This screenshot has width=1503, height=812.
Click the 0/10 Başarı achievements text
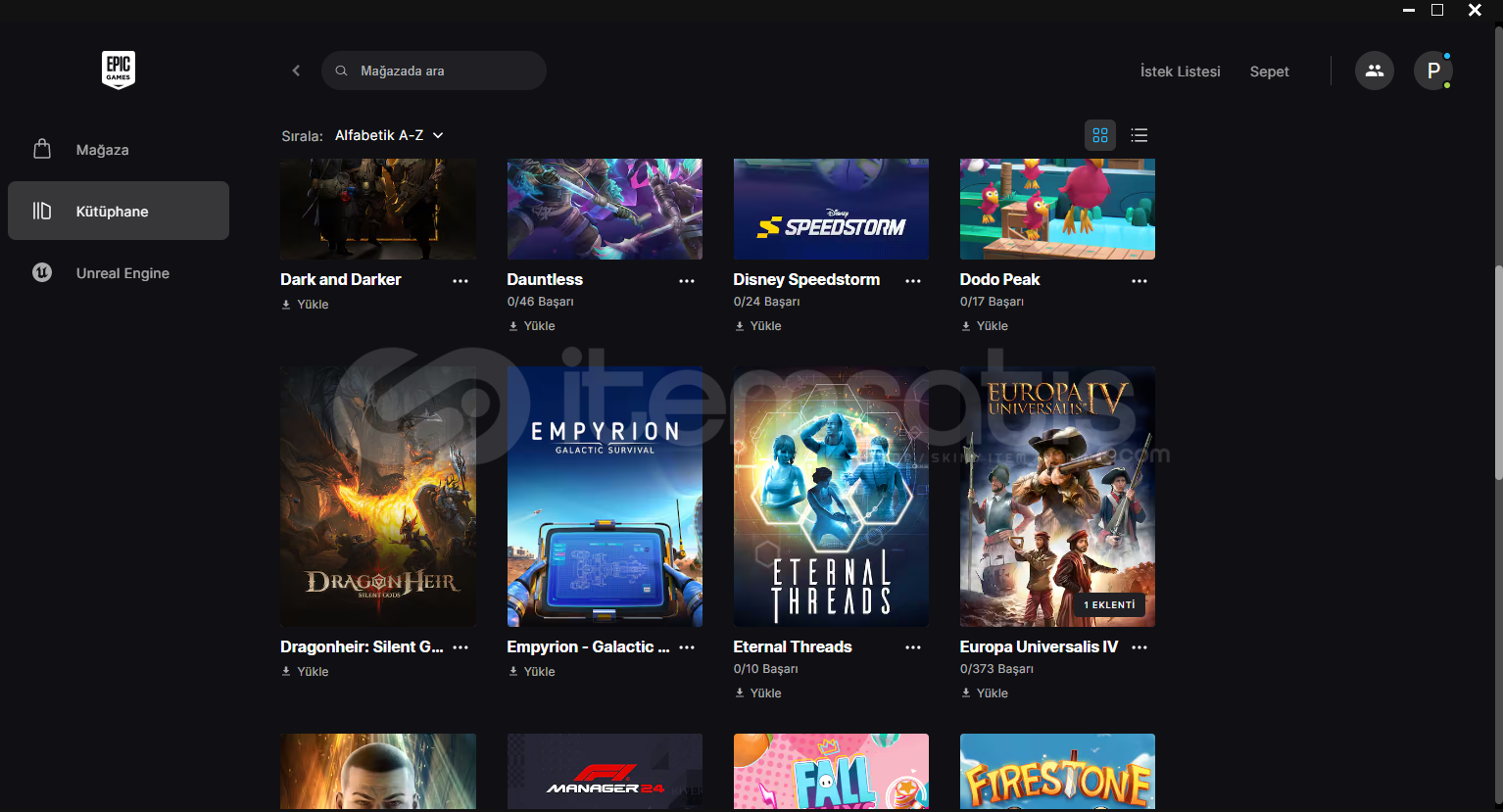766,669
